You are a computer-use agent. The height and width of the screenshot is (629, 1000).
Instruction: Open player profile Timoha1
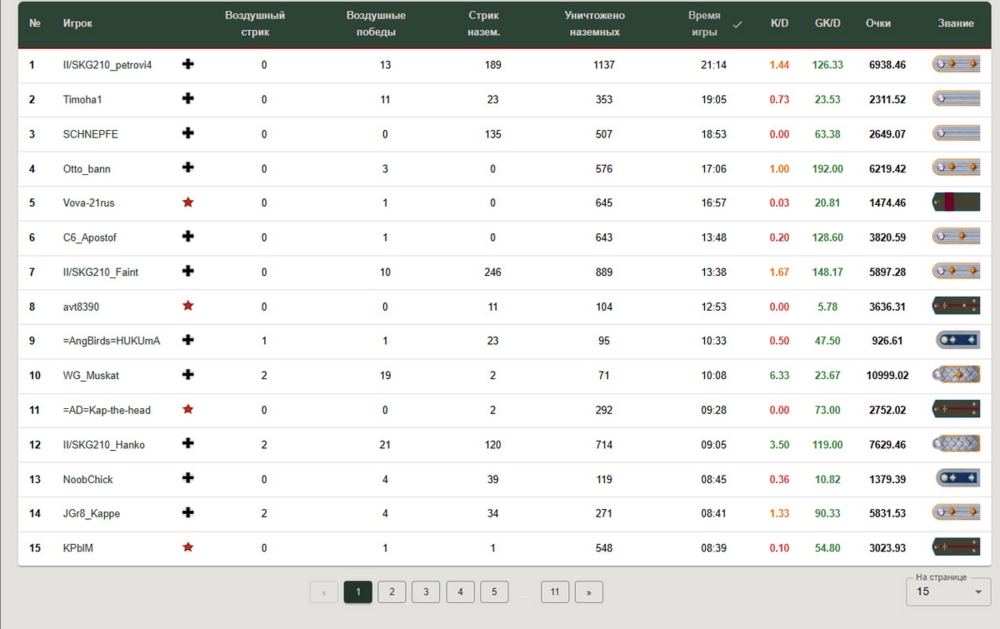tap(83, 100)
